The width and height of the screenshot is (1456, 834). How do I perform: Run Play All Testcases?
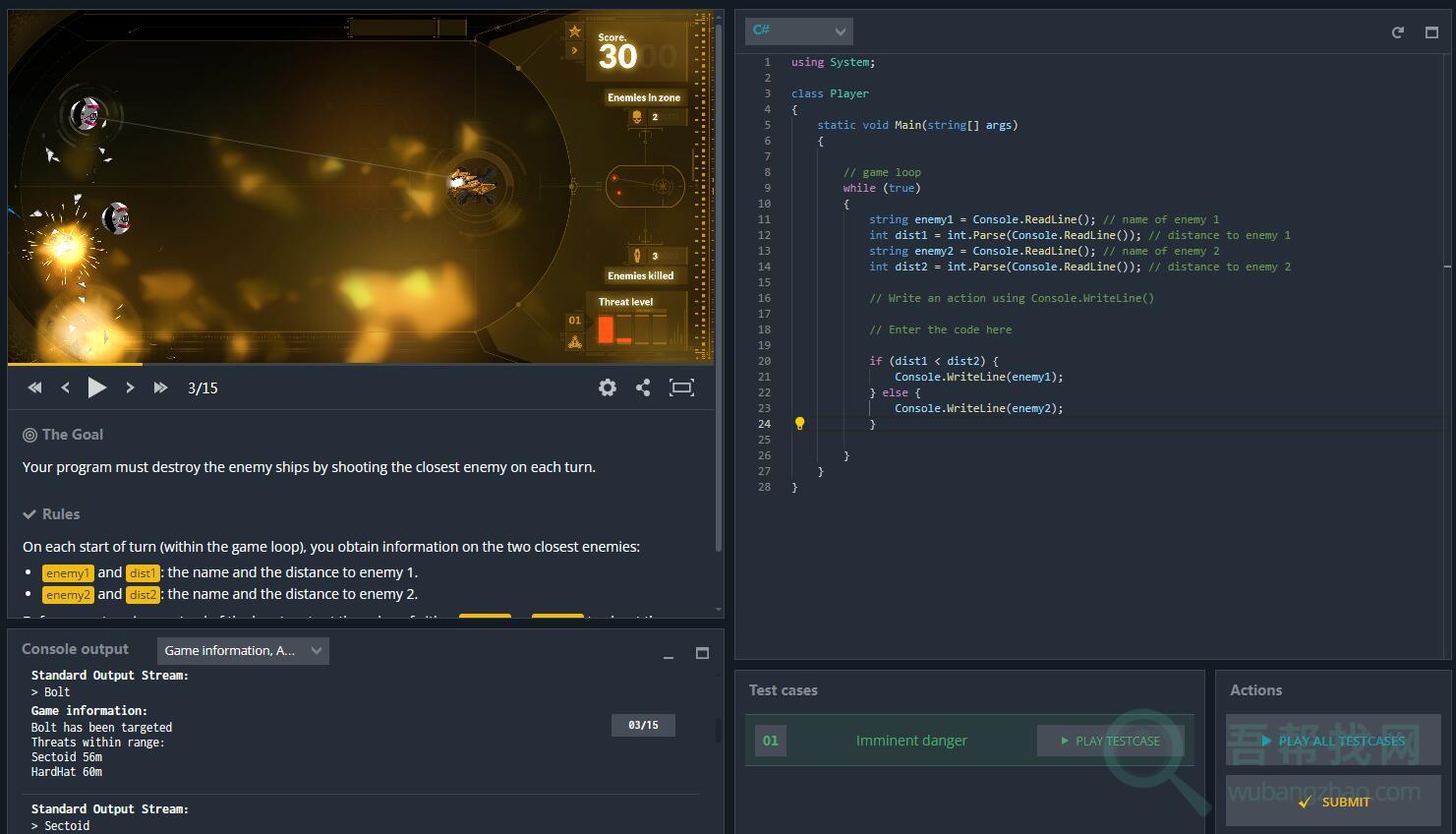1332,741
